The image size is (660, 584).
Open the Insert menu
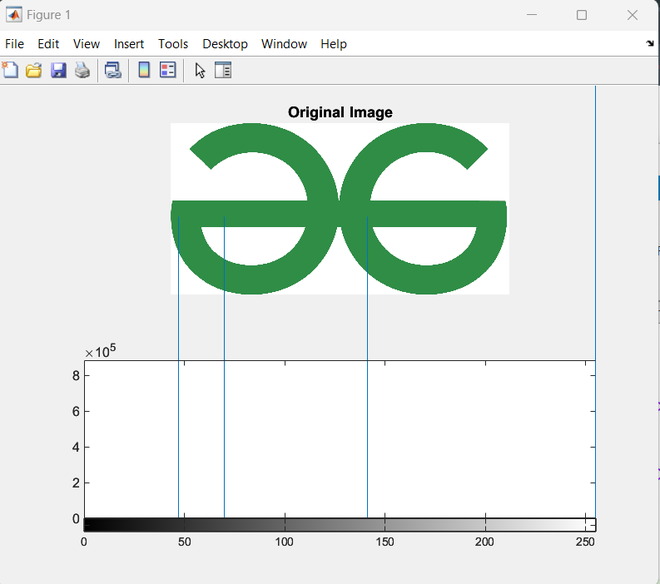click(129, 44)
